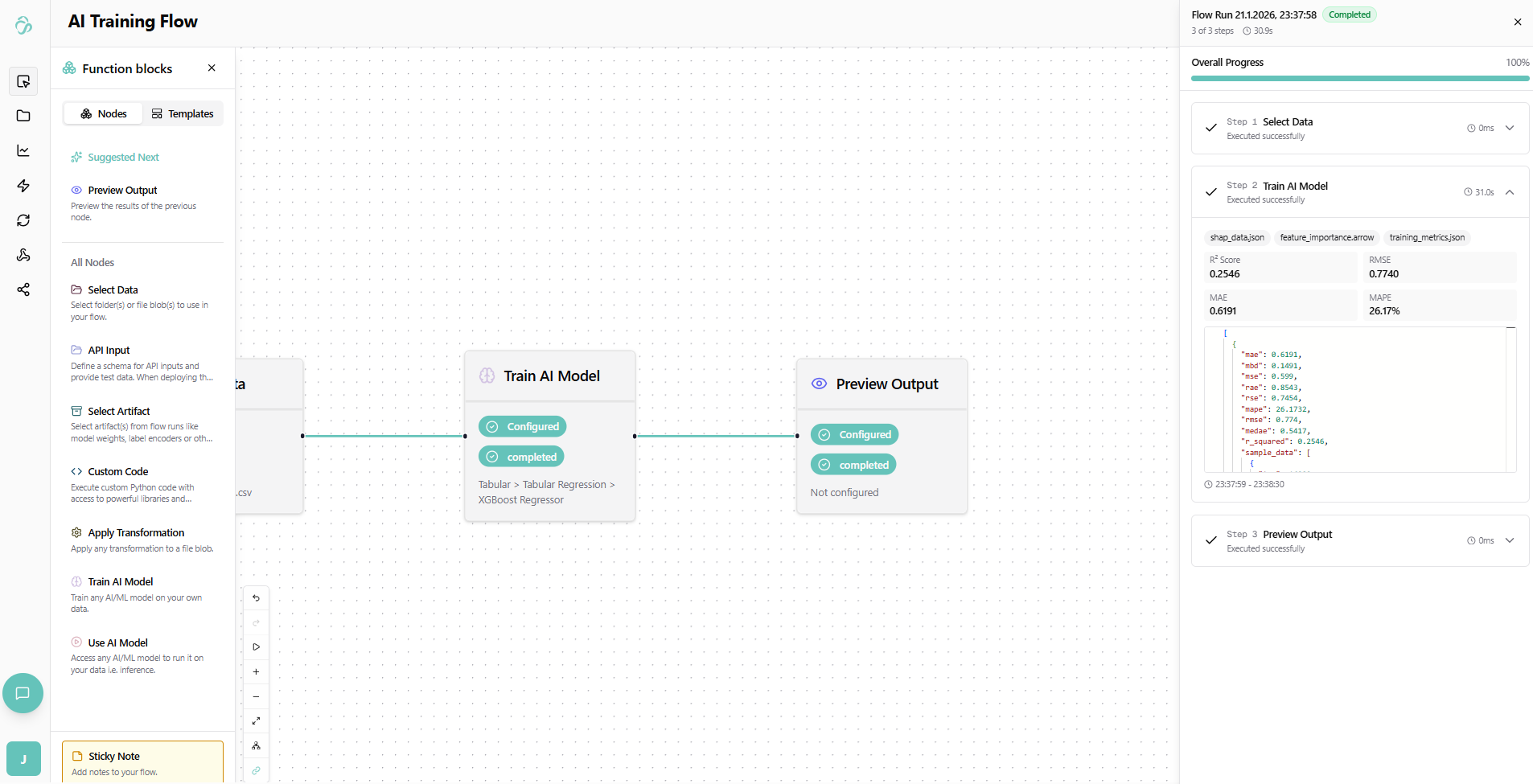Expand Step 1 Select Data details
Viewport: 1533px width, 784px height.
[x=1510, y=128]
